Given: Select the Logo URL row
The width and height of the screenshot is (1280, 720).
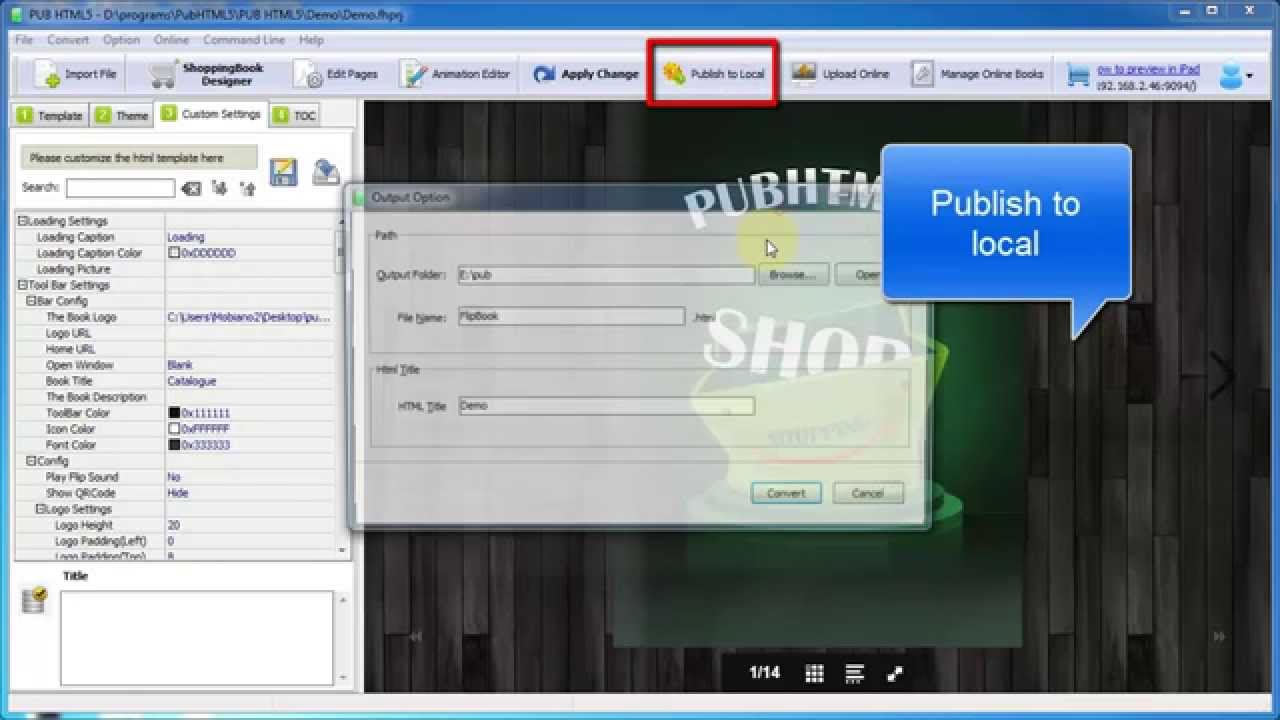Looking at the screenshot, I should pyautogui.click(x=175, y=333).
